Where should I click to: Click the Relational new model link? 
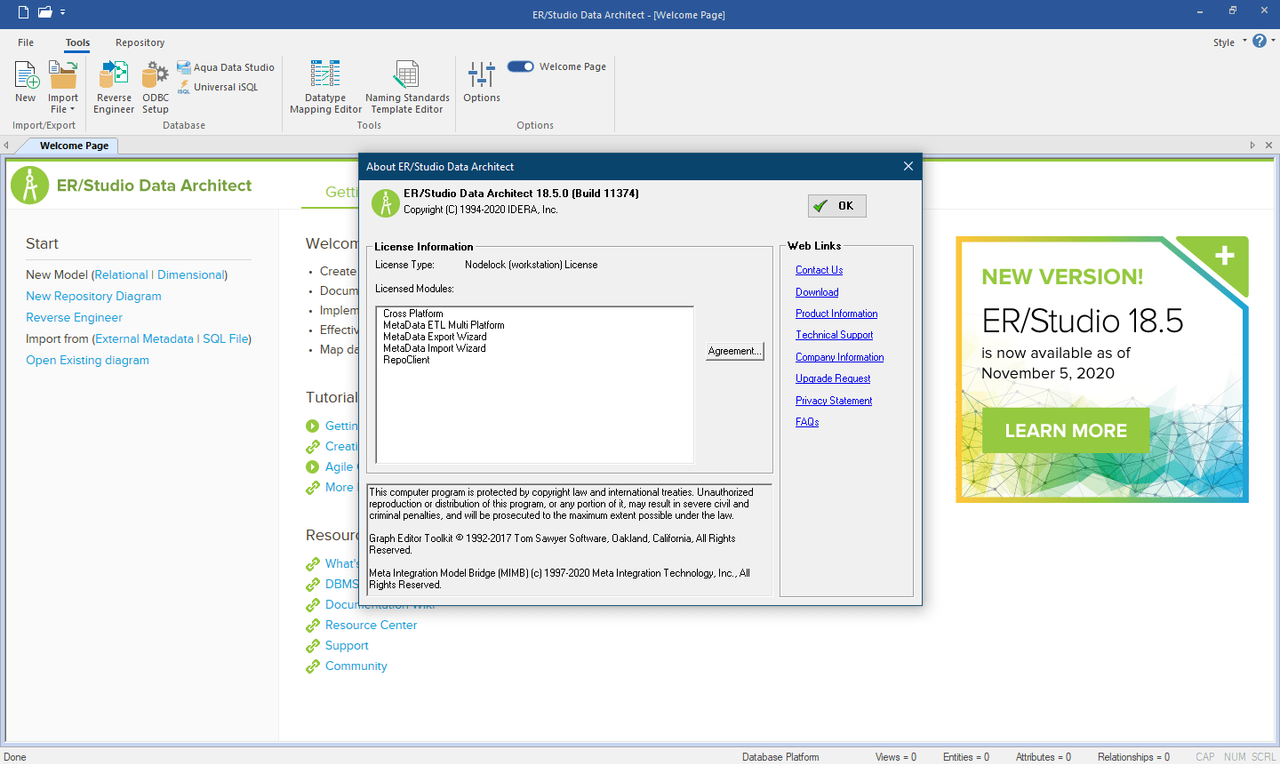(x=120, y=275)
